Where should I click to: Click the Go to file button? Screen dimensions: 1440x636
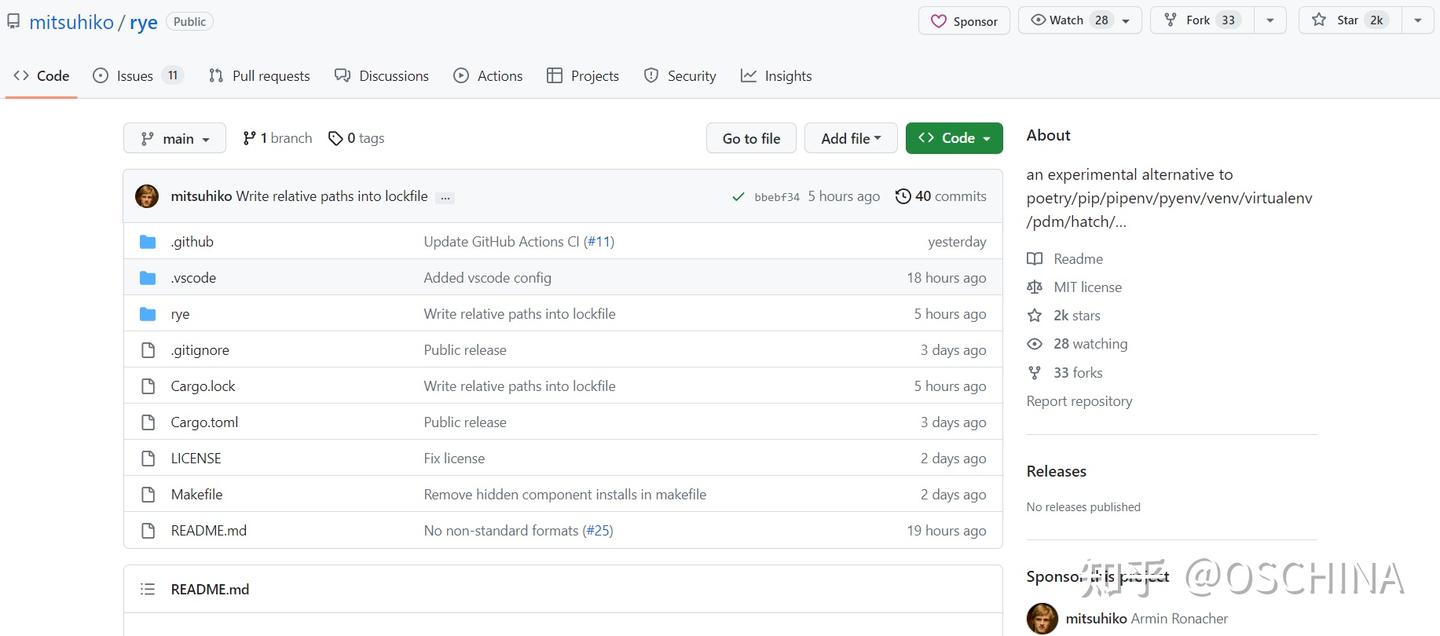tap(751, 139)
